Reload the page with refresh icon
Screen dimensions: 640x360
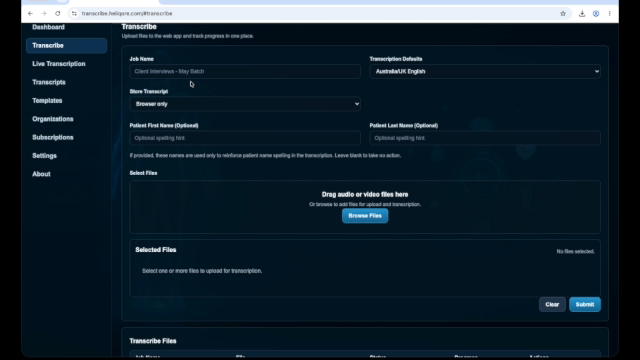58,13
